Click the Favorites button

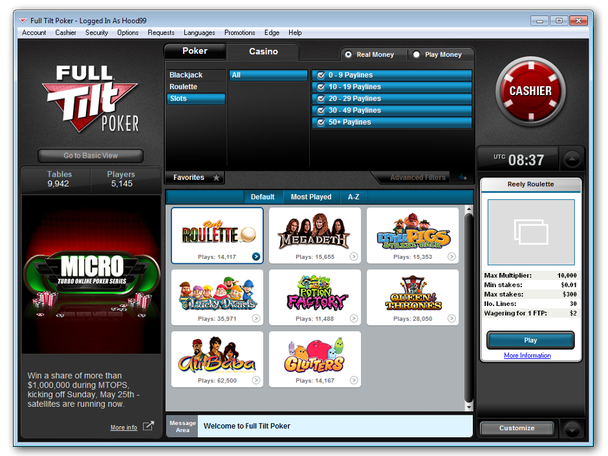195,178
